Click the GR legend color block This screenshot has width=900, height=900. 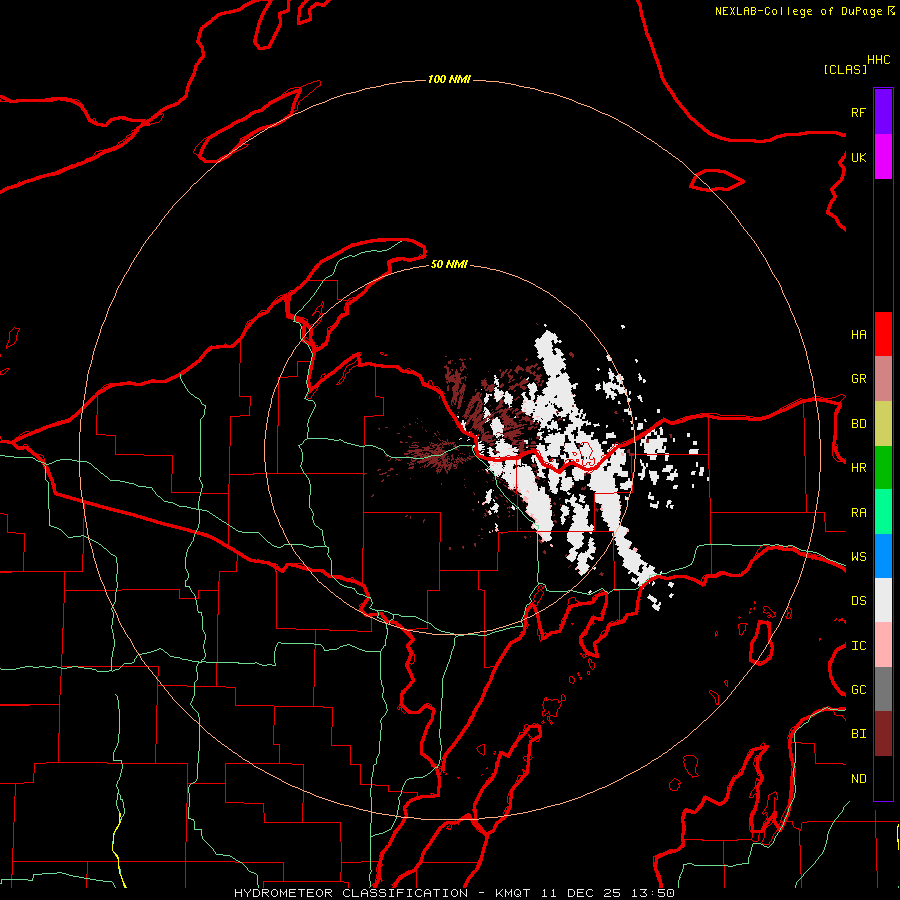click(883, 379)
